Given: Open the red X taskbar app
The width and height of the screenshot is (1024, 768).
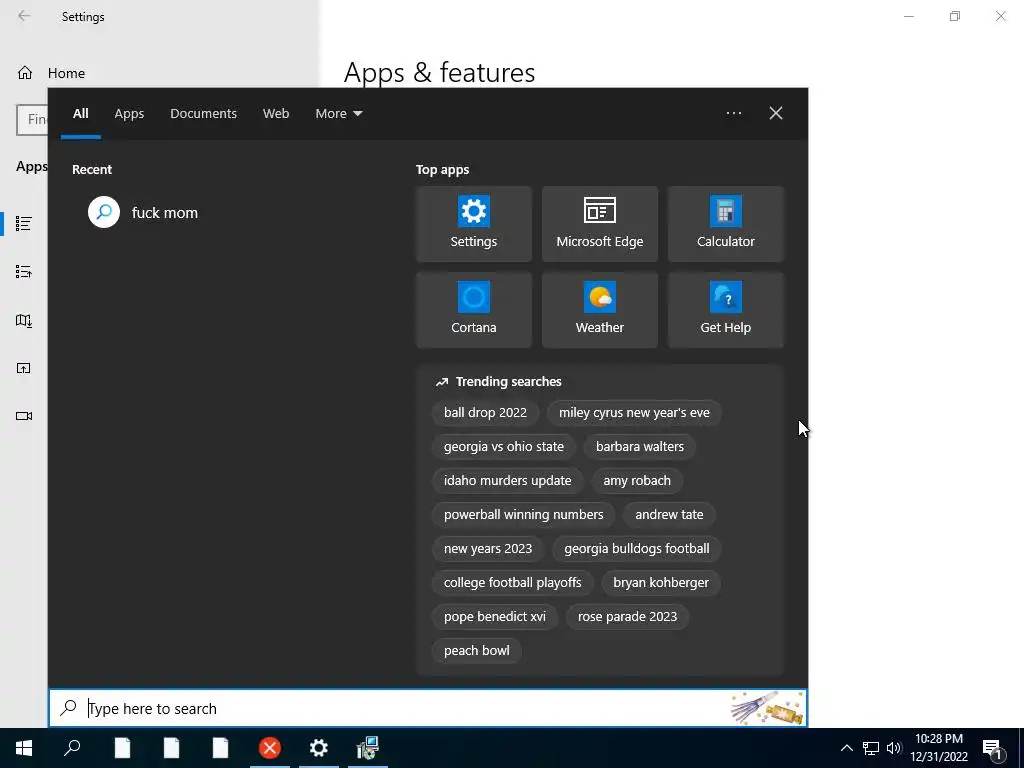Looking at the screenshot, I should coord(270,748).
